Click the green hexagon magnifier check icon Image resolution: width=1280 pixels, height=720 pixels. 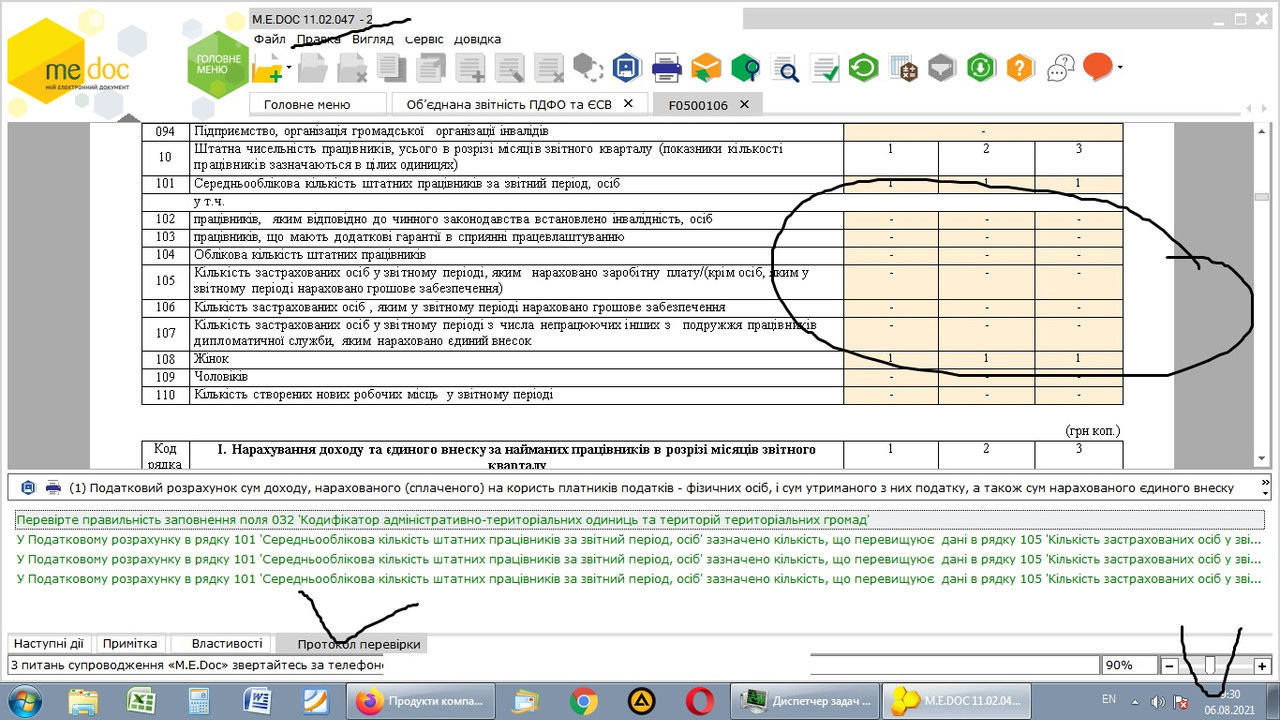[746, 68]
